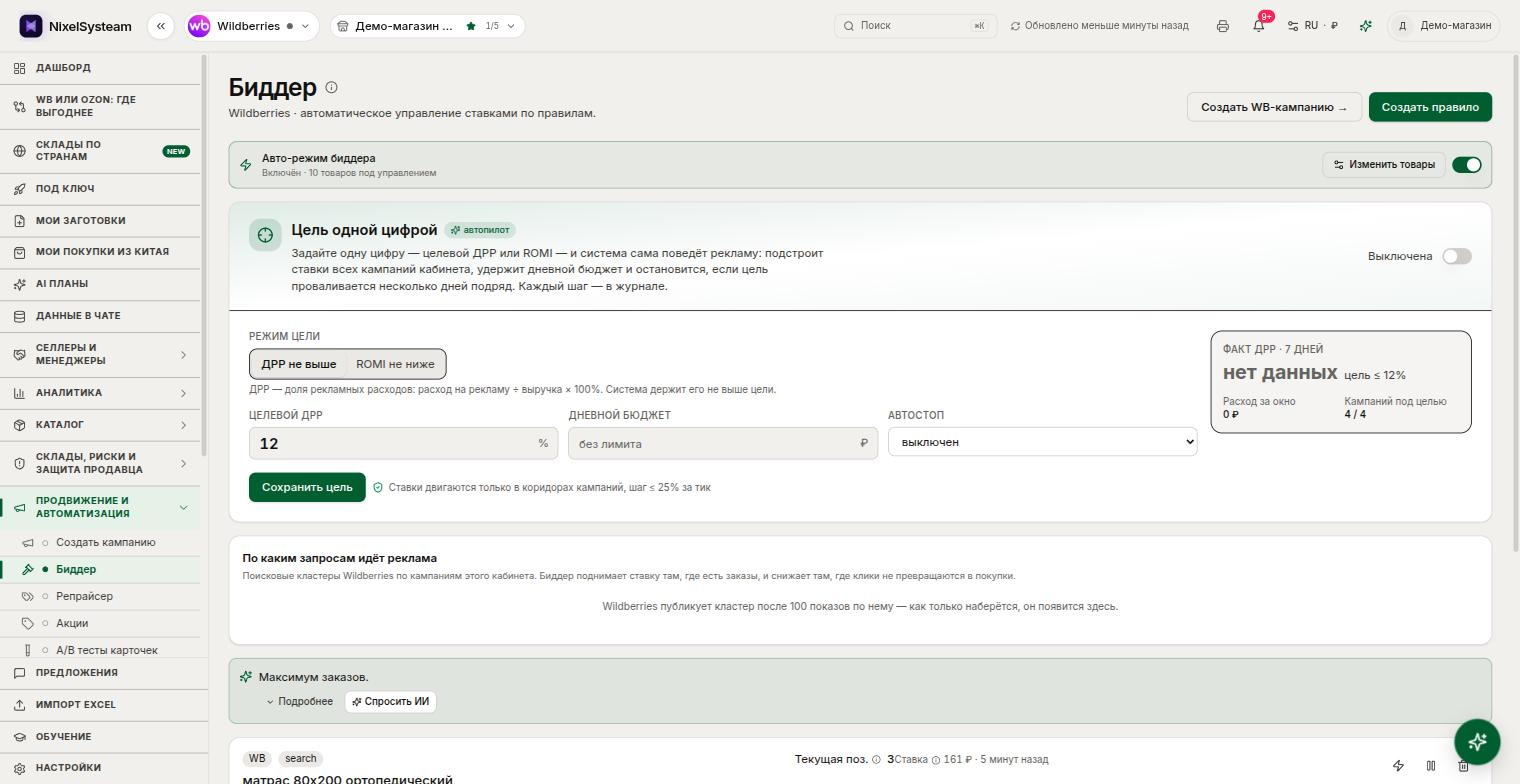
Task: Click the Дневной бюджет input field
Action: tap(723, 443)
